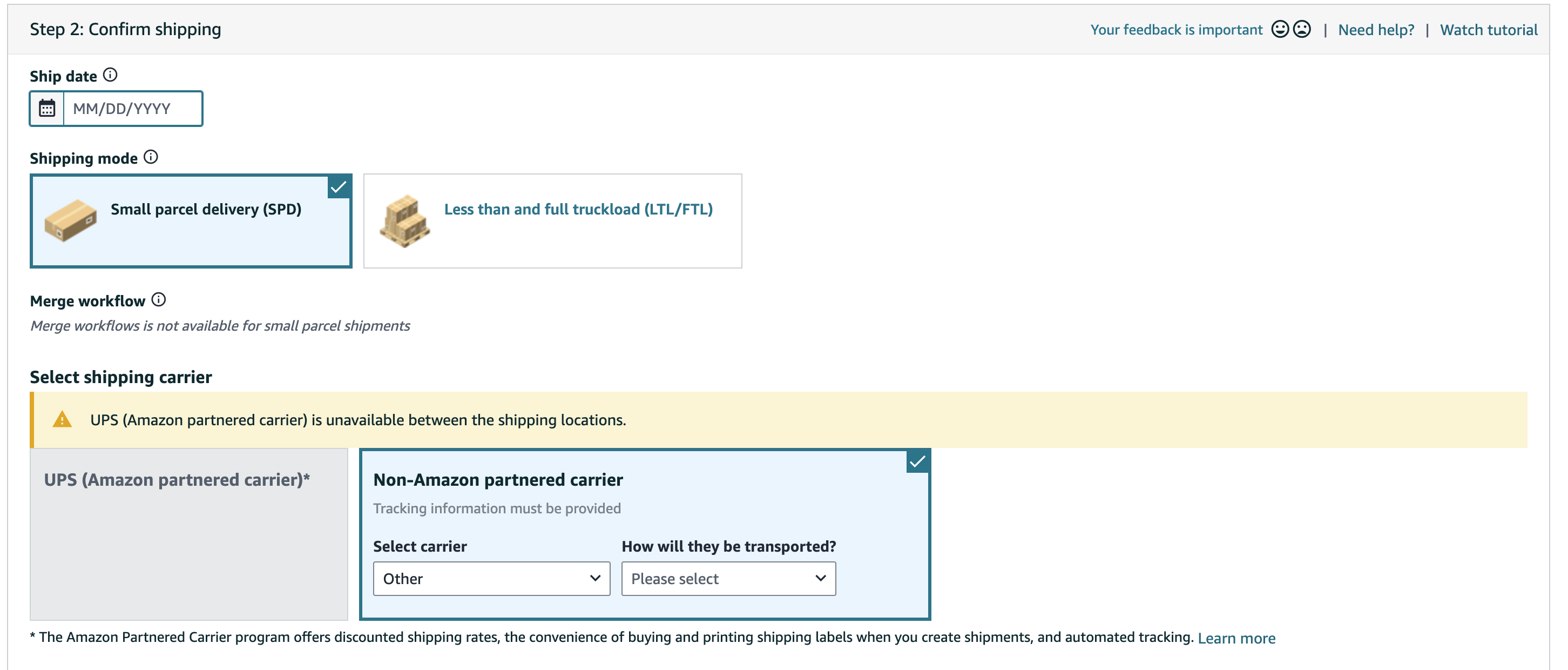This screenshot has height=670, width=1568.
Task: Show Ship date info tooltip icon
Action: point(110,75)
